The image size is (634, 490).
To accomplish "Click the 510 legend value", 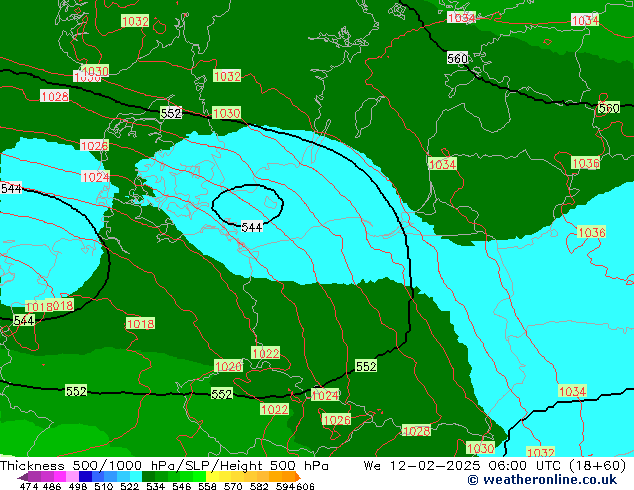I will tap(104, 486).
